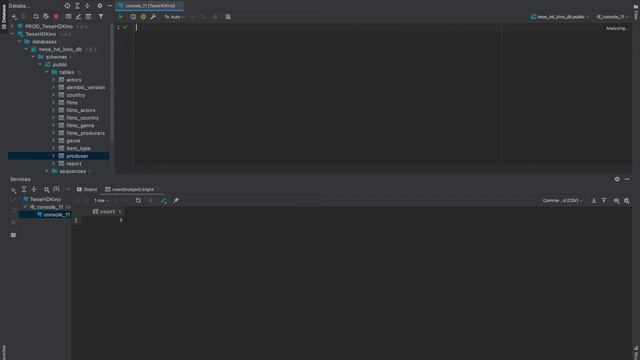This screenshot has height=360, width=640.
Task: Select the highlighted producer table
Action: tap(77, 156)
